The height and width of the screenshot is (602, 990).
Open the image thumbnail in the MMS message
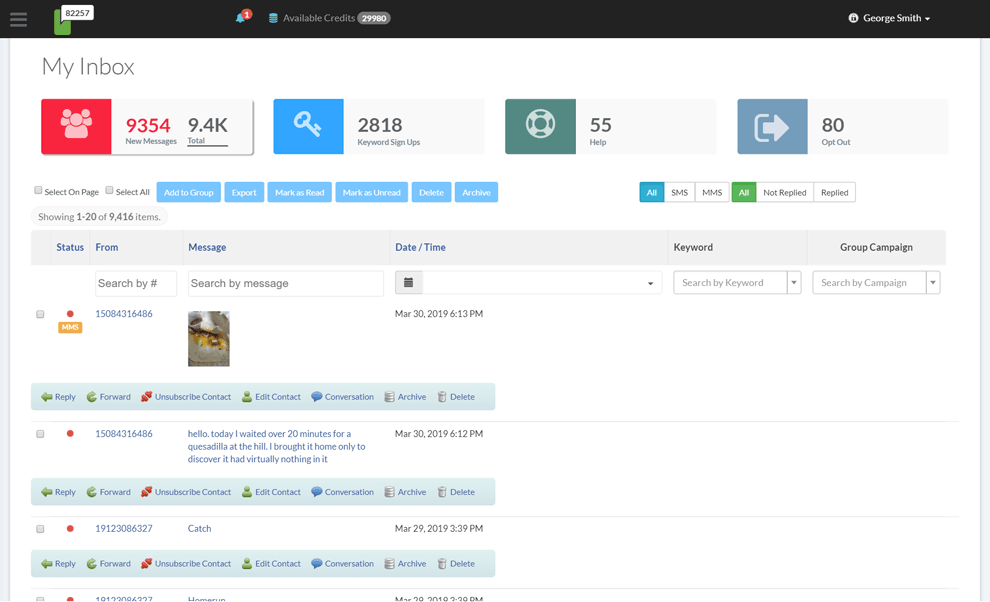[209, 339]
